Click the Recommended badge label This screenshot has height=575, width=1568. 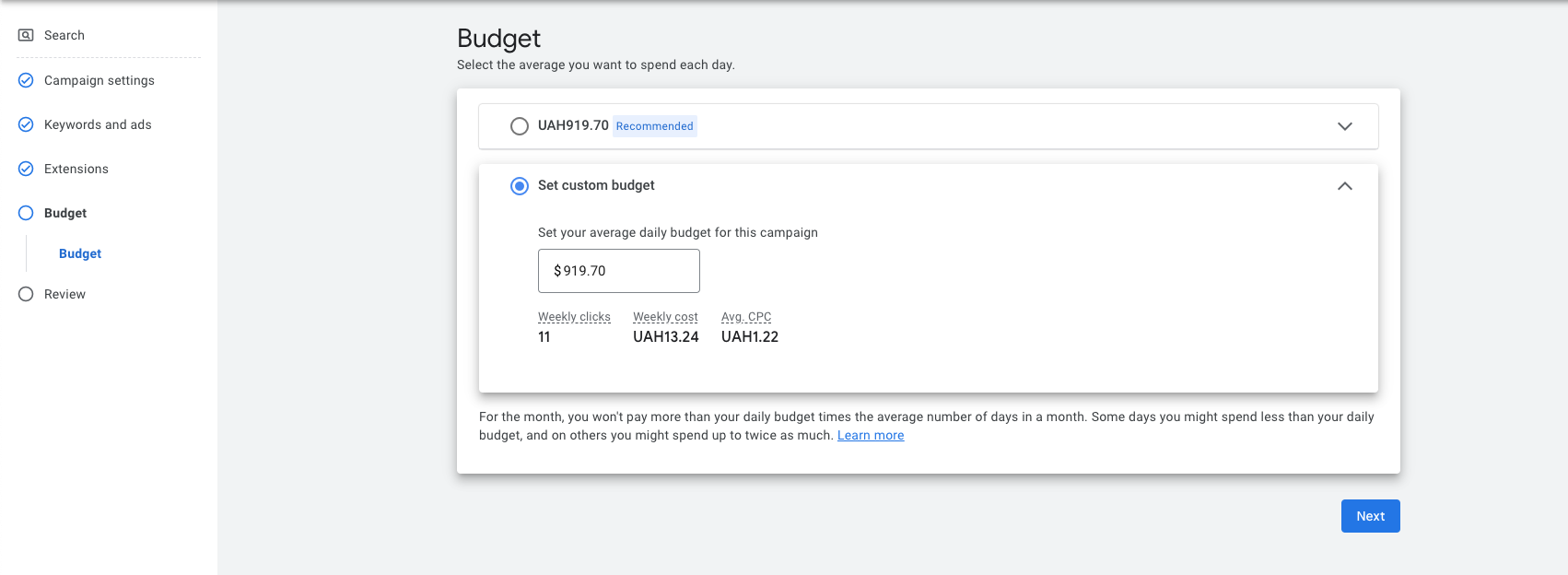coord(655,126)
